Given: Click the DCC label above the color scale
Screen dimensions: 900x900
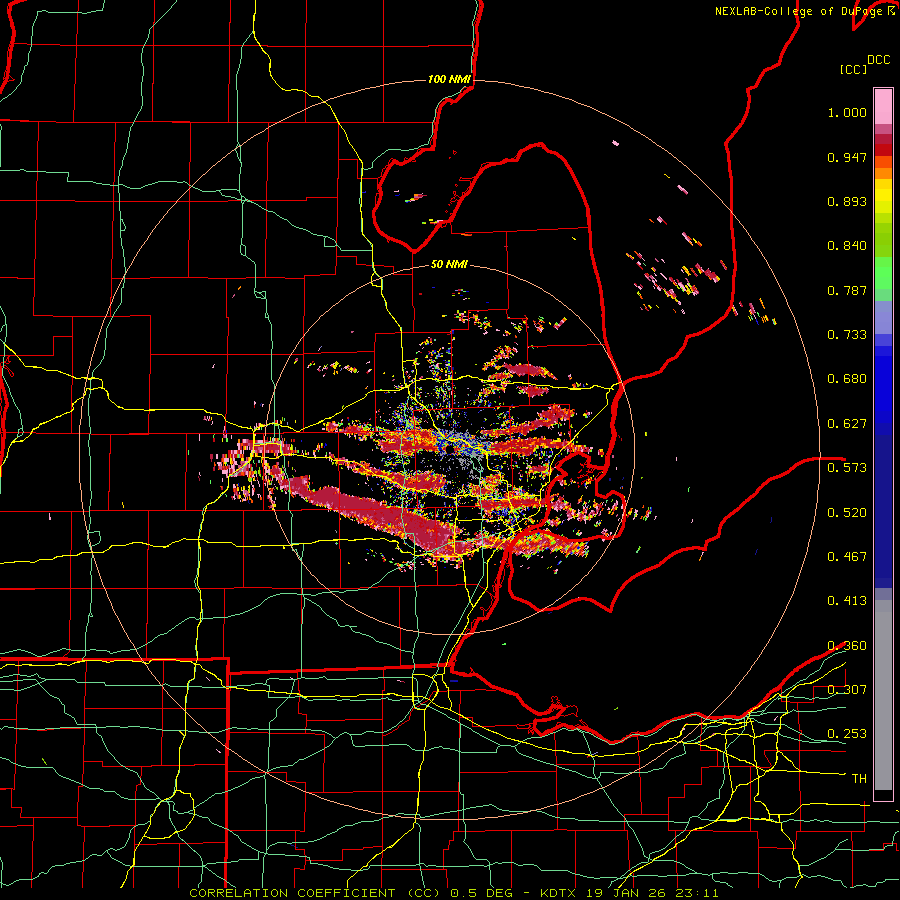Looking at the screenshot, I should (x=878, y=60).
